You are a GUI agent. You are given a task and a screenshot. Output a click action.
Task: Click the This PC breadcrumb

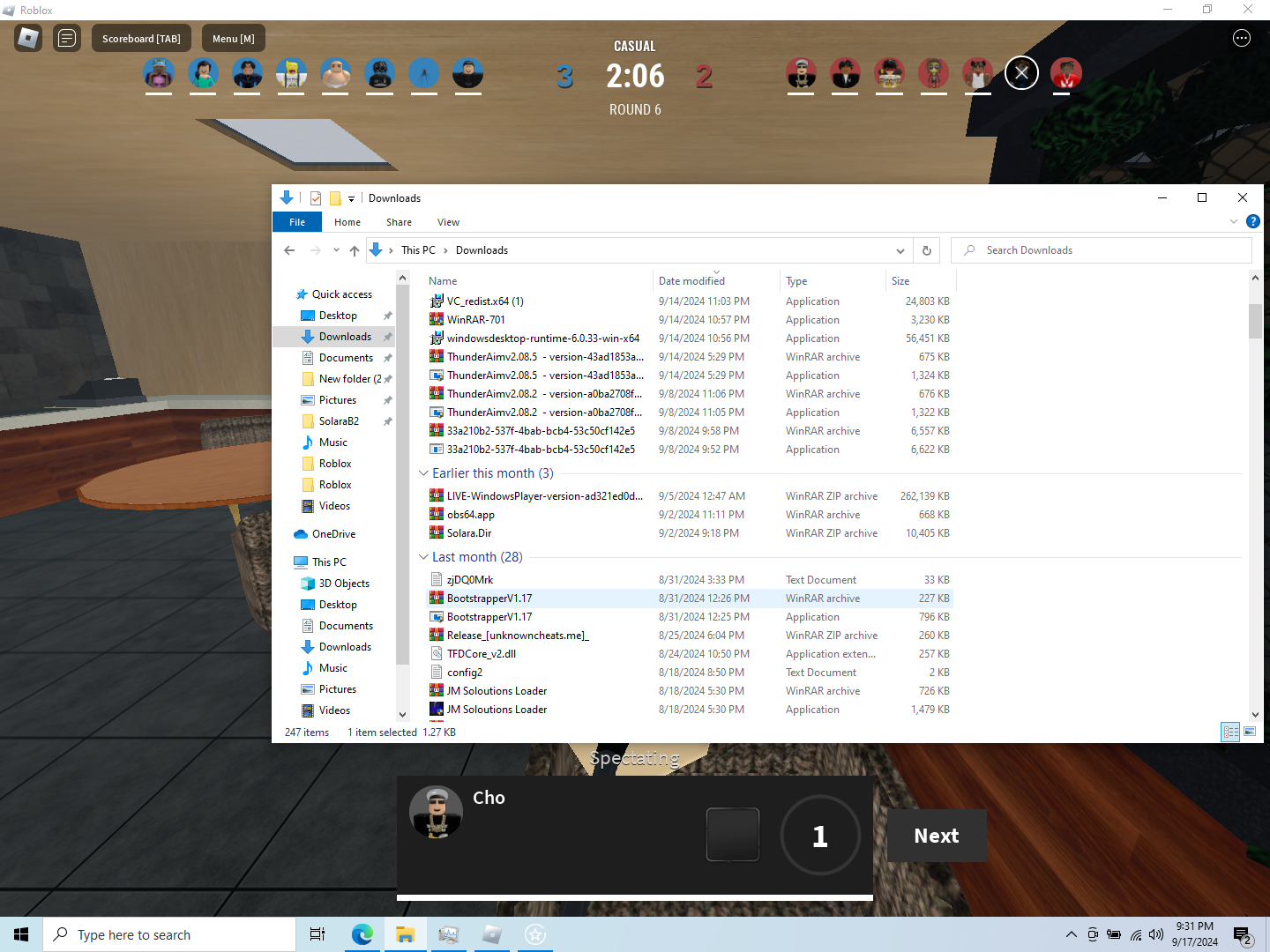pyautogui.click(x=418, y=250)
